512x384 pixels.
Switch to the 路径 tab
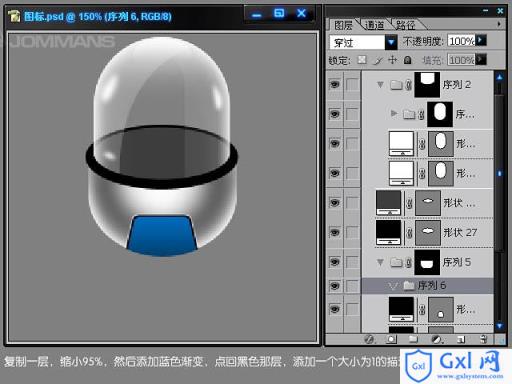click(x=406, y=25)
